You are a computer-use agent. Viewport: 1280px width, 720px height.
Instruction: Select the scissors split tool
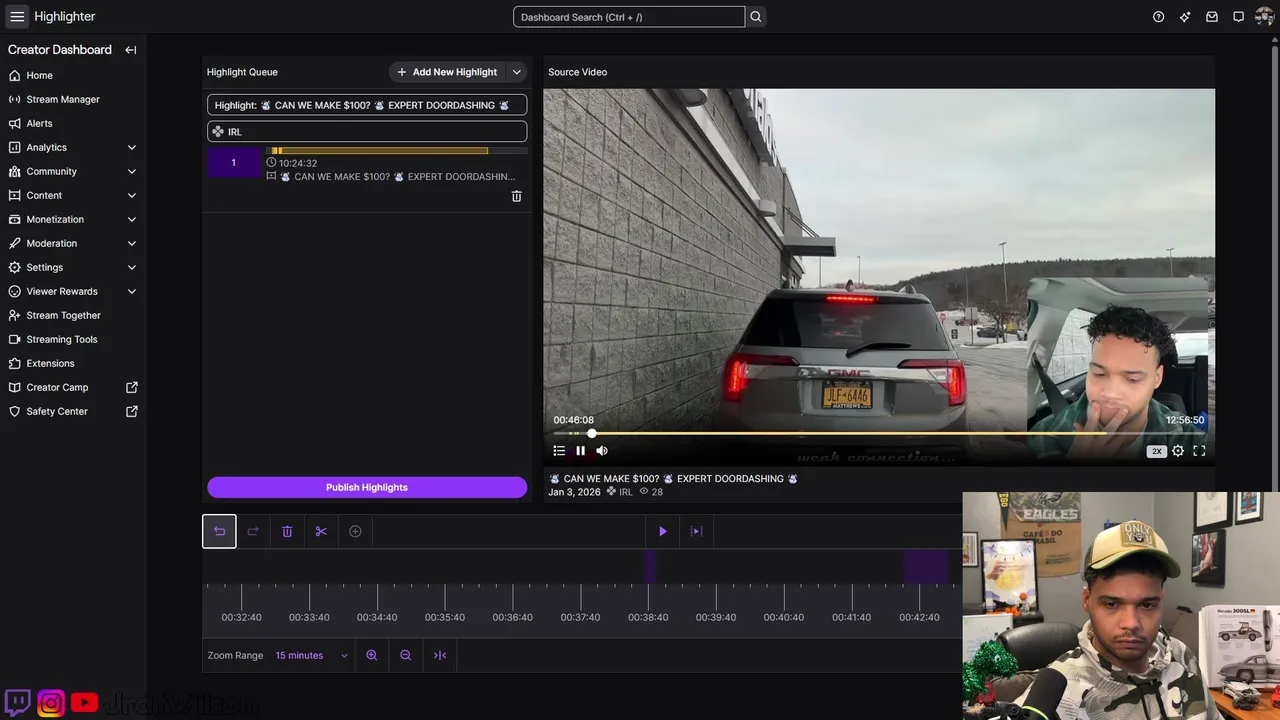tap(321, 531)
